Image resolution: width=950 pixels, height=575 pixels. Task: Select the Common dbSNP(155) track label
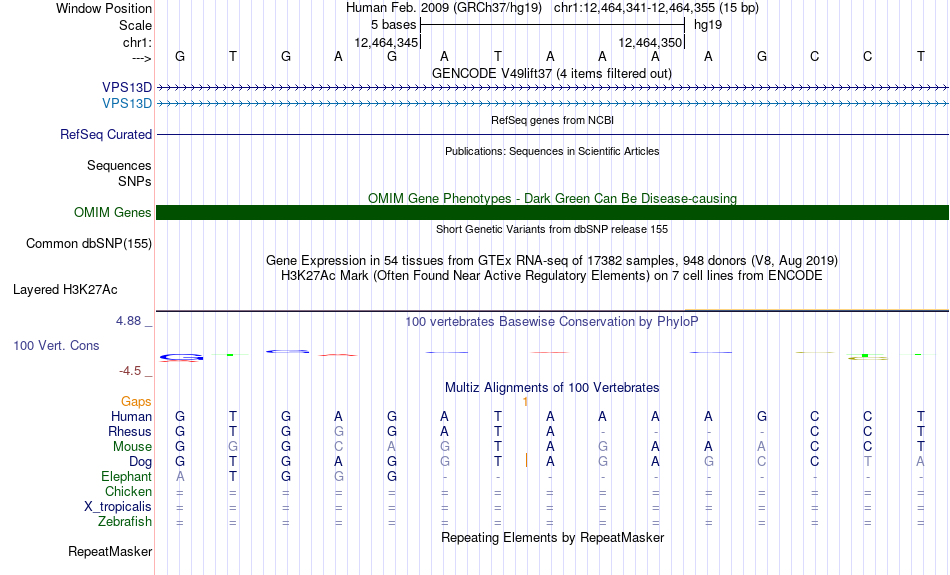pos(88,244)
